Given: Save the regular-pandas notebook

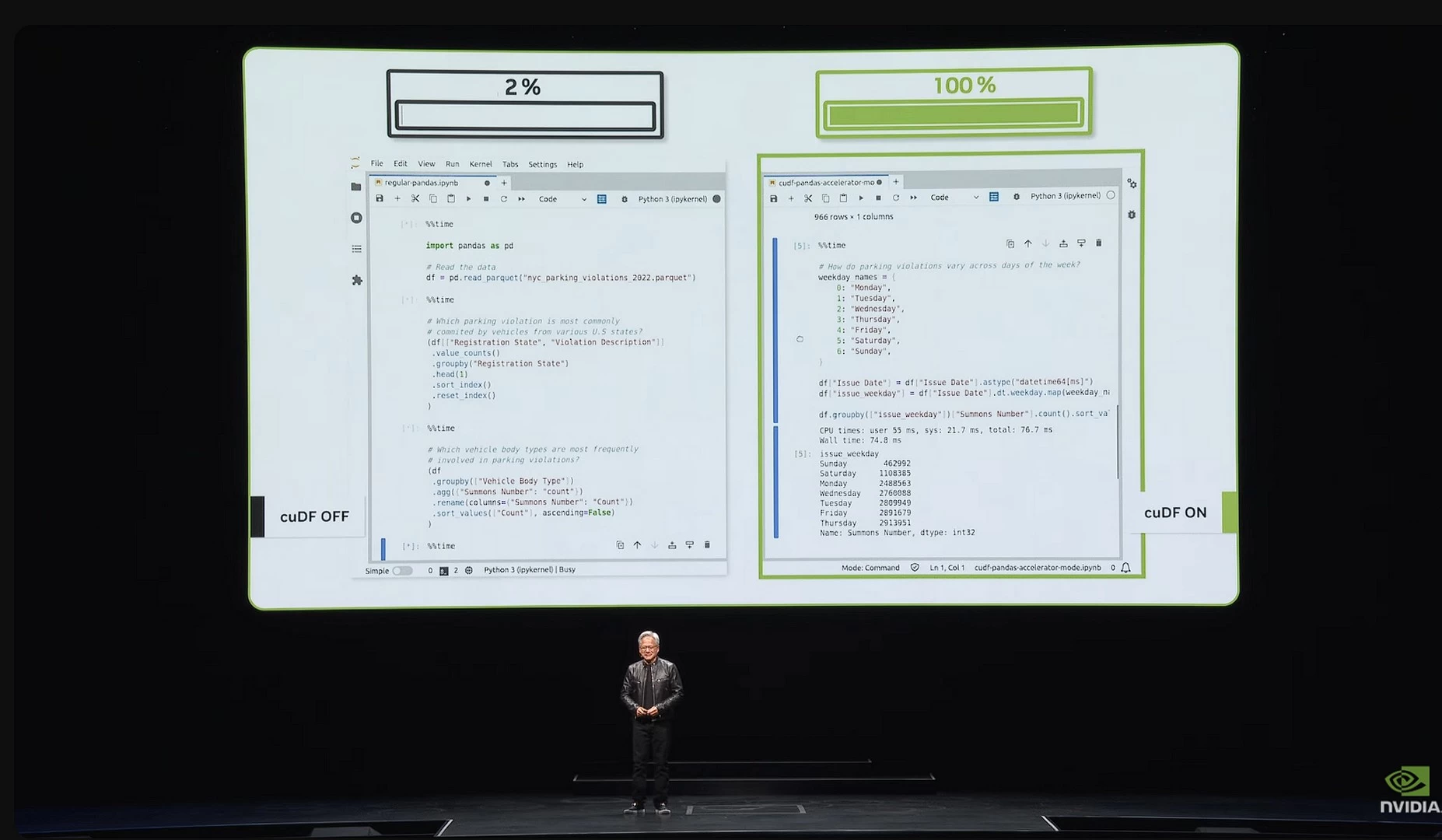Looking at the screenshot, I should 380,199.
